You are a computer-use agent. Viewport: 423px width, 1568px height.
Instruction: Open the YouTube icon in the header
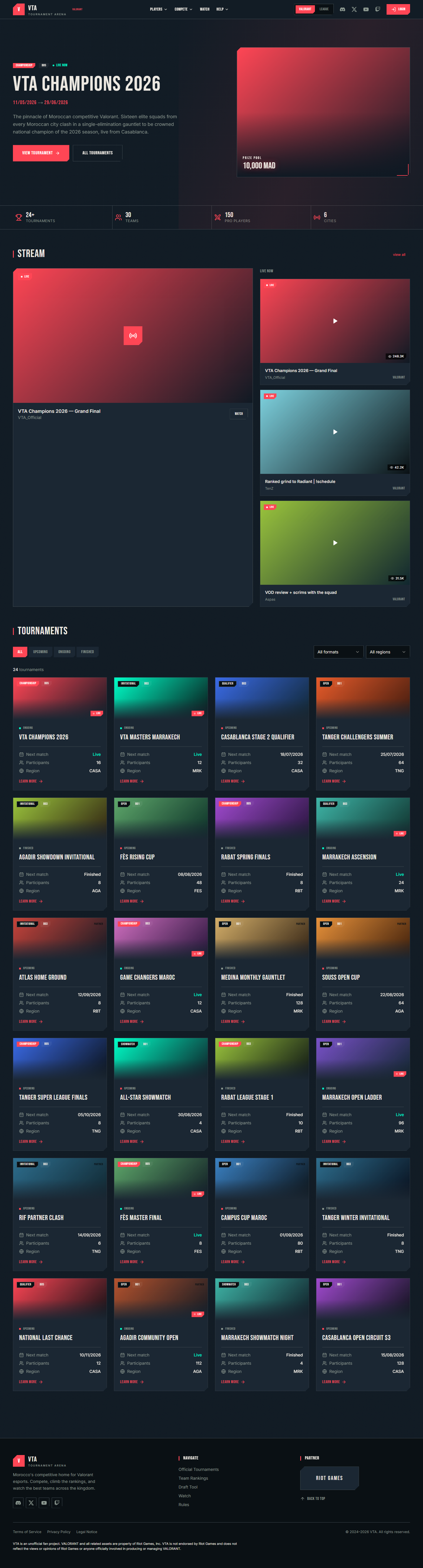pos(366,9)
